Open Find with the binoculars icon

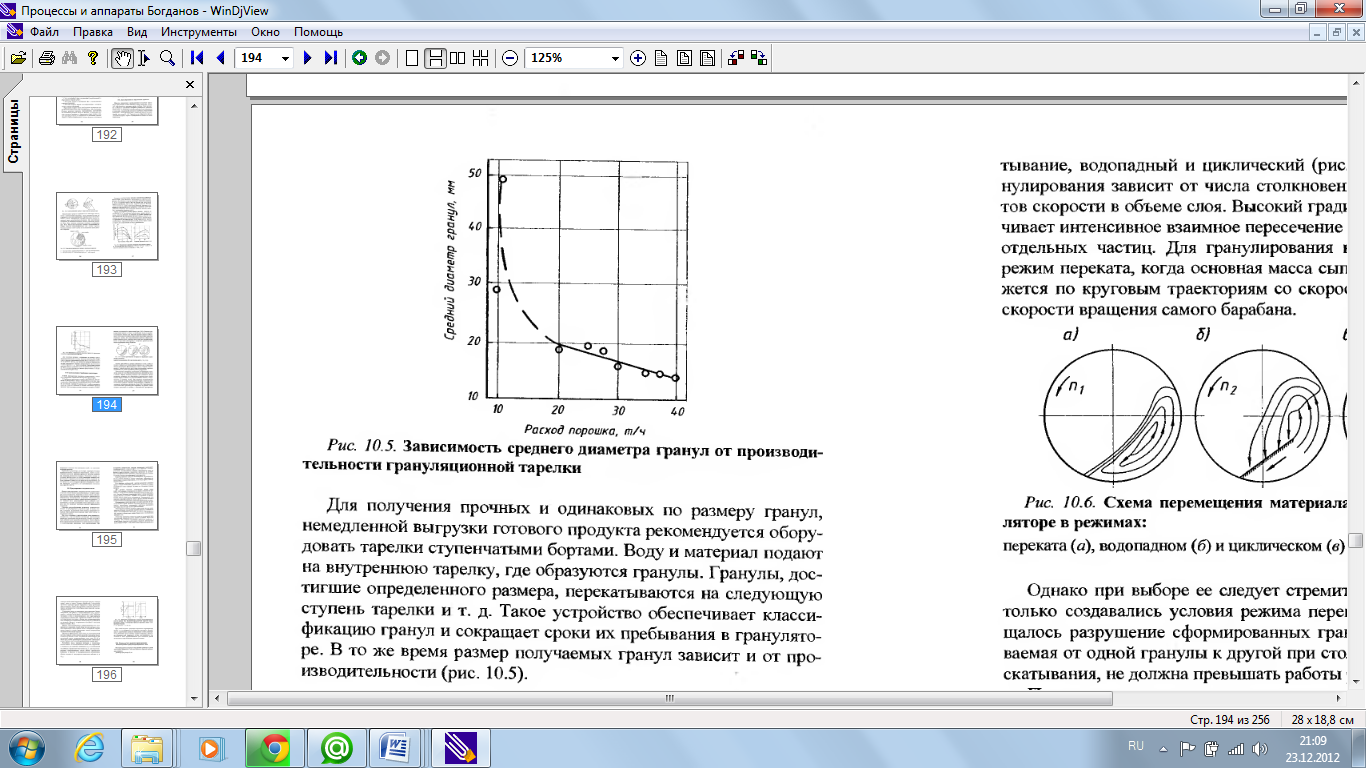click(70, 58)
